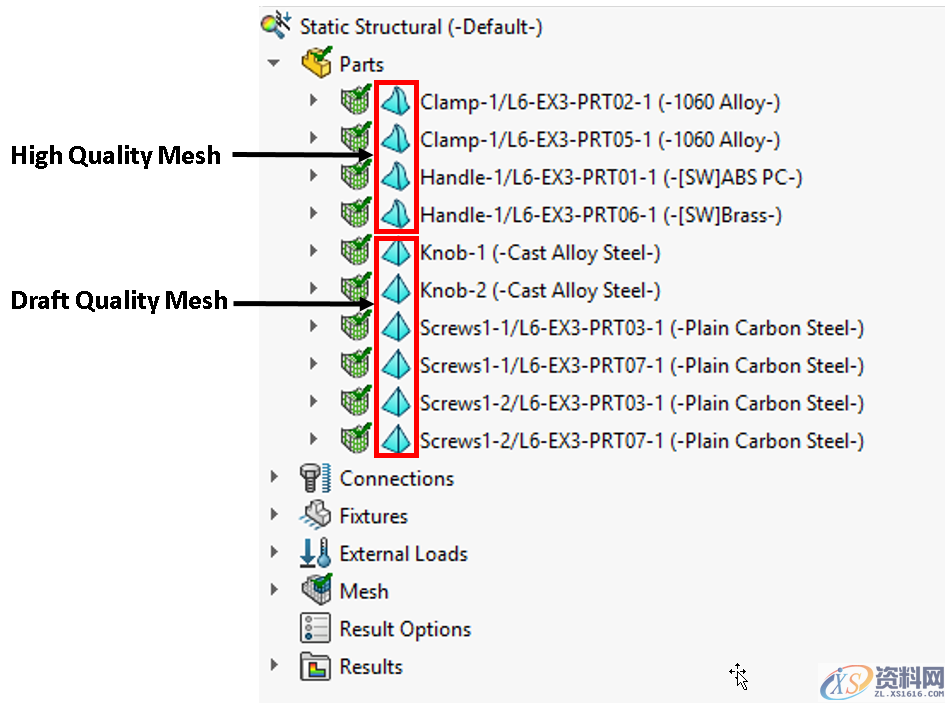The width and height of the screenshot is (952, 707).
Task: Select the Static Structural study icon
Action: (275, 25)
